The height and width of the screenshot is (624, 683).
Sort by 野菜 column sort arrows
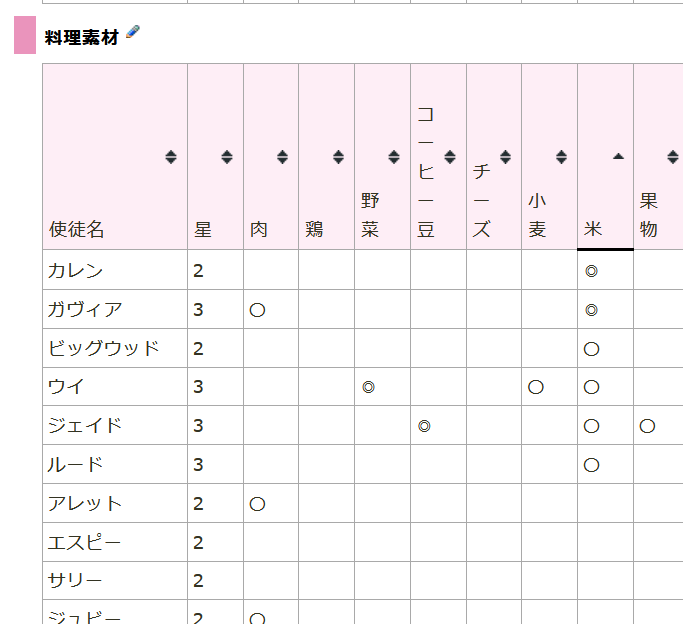pos(394,157)
